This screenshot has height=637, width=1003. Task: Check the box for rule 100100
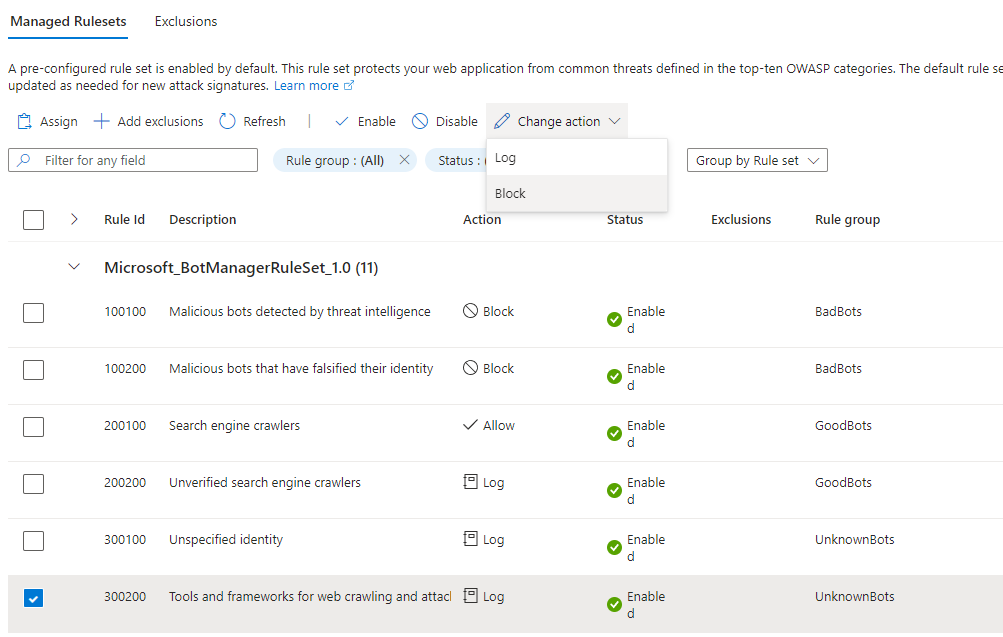click(x=33, y=313)
